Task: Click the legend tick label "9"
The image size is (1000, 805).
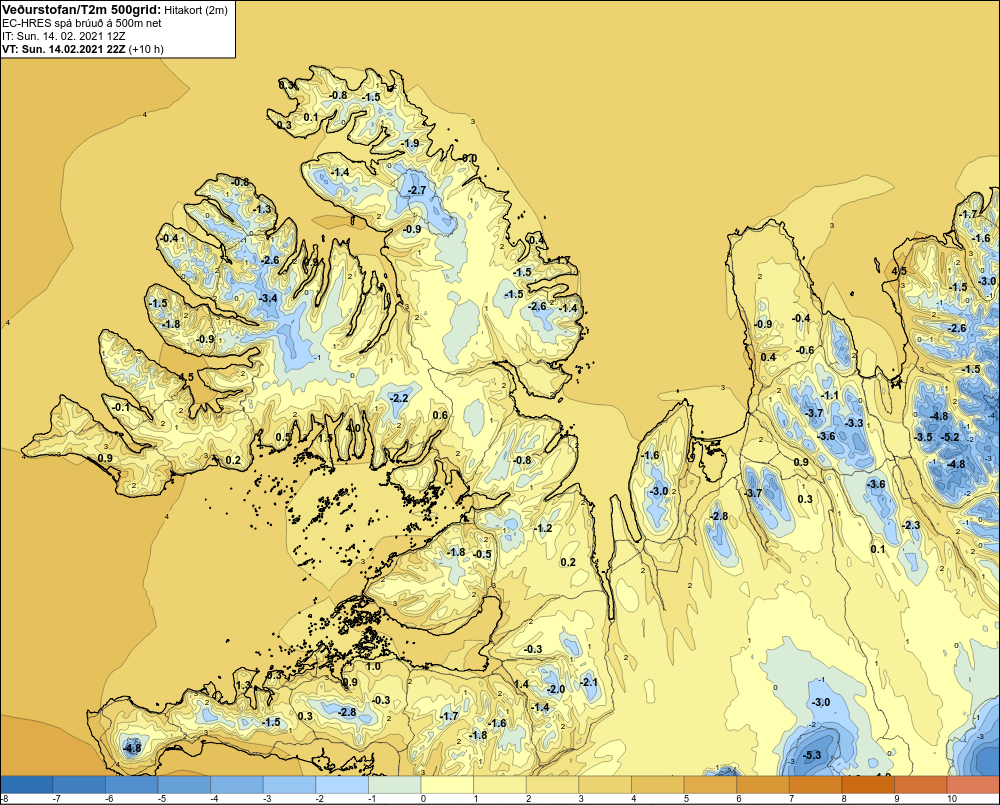Action: [x=895, y=799]
